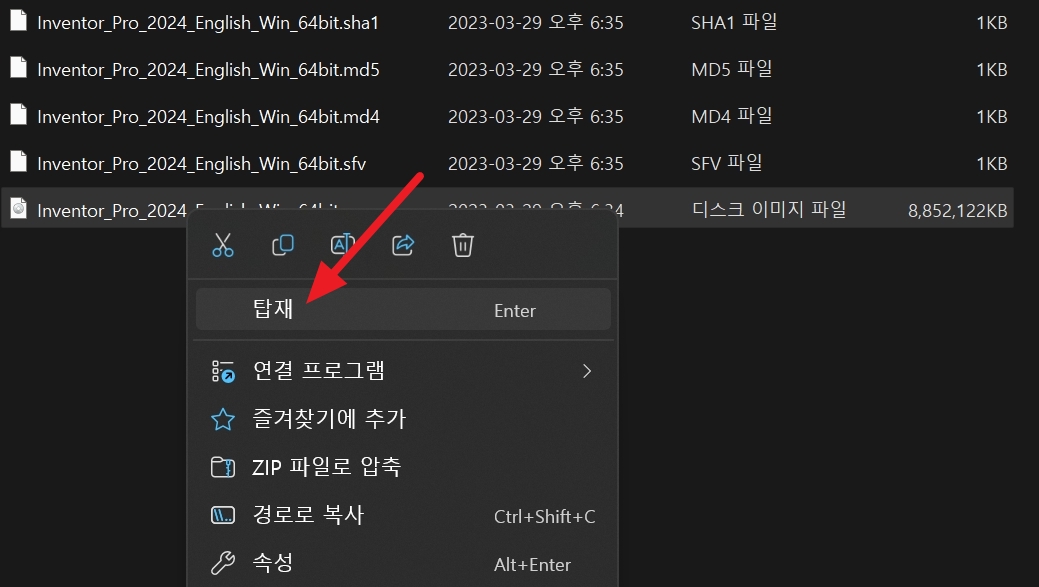Click the Ctrl+Shift+C shortcut label
The height and width of the screenshot is (587, 1039).
(x=545, y=517)
